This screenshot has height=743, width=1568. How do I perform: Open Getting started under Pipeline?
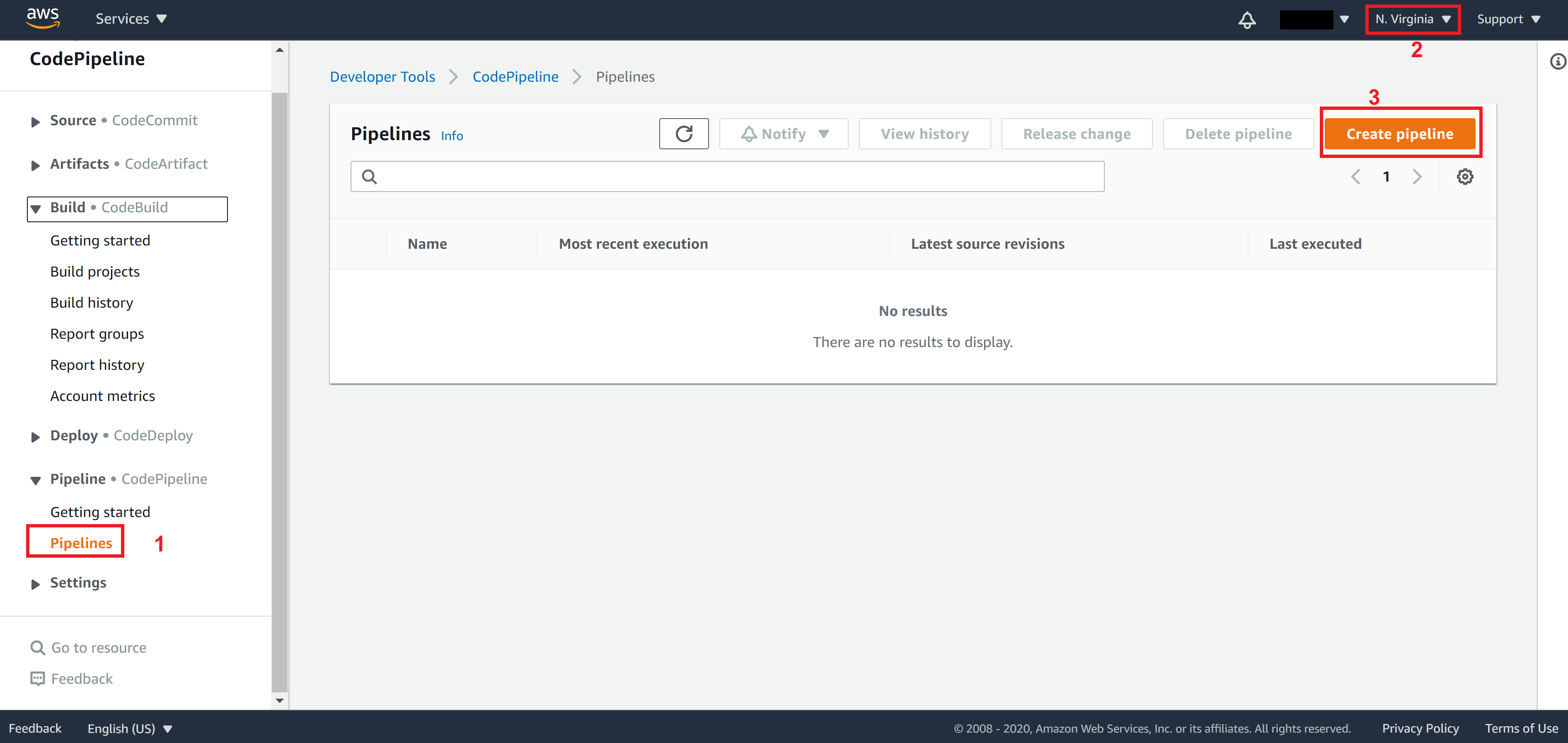click(100, 512)
